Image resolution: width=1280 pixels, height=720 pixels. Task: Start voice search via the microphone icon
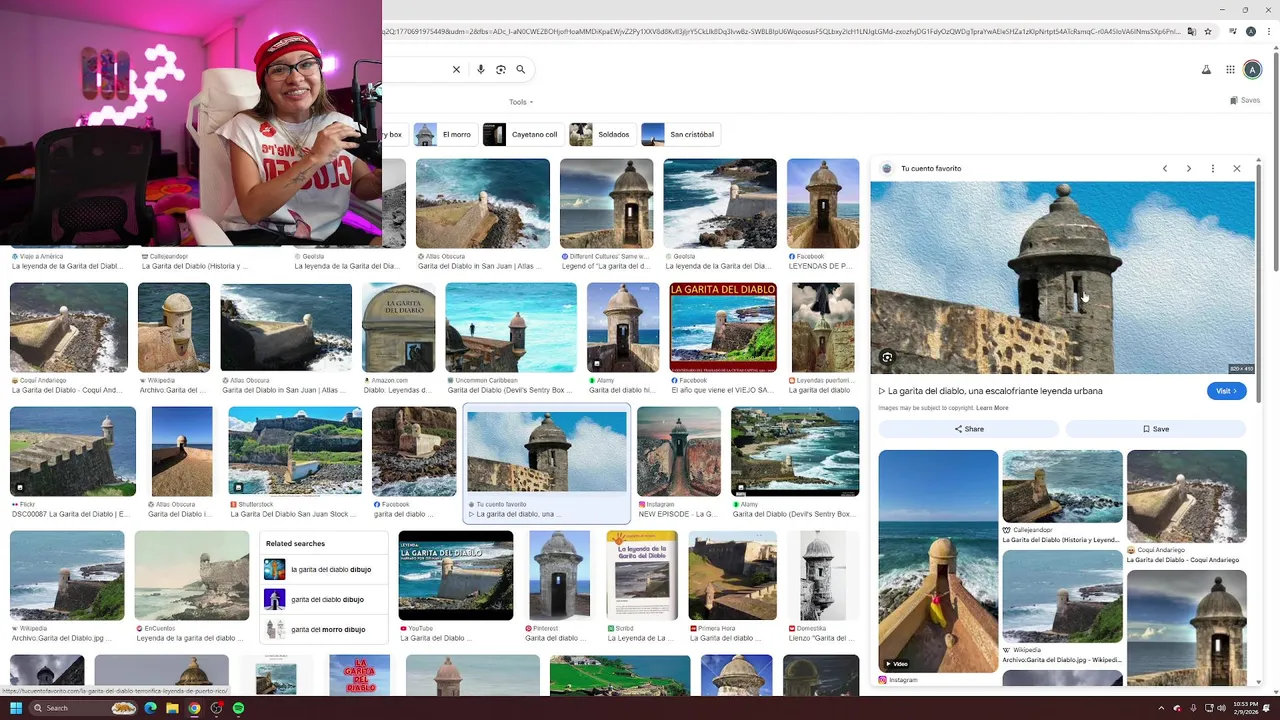coord(481,70)
